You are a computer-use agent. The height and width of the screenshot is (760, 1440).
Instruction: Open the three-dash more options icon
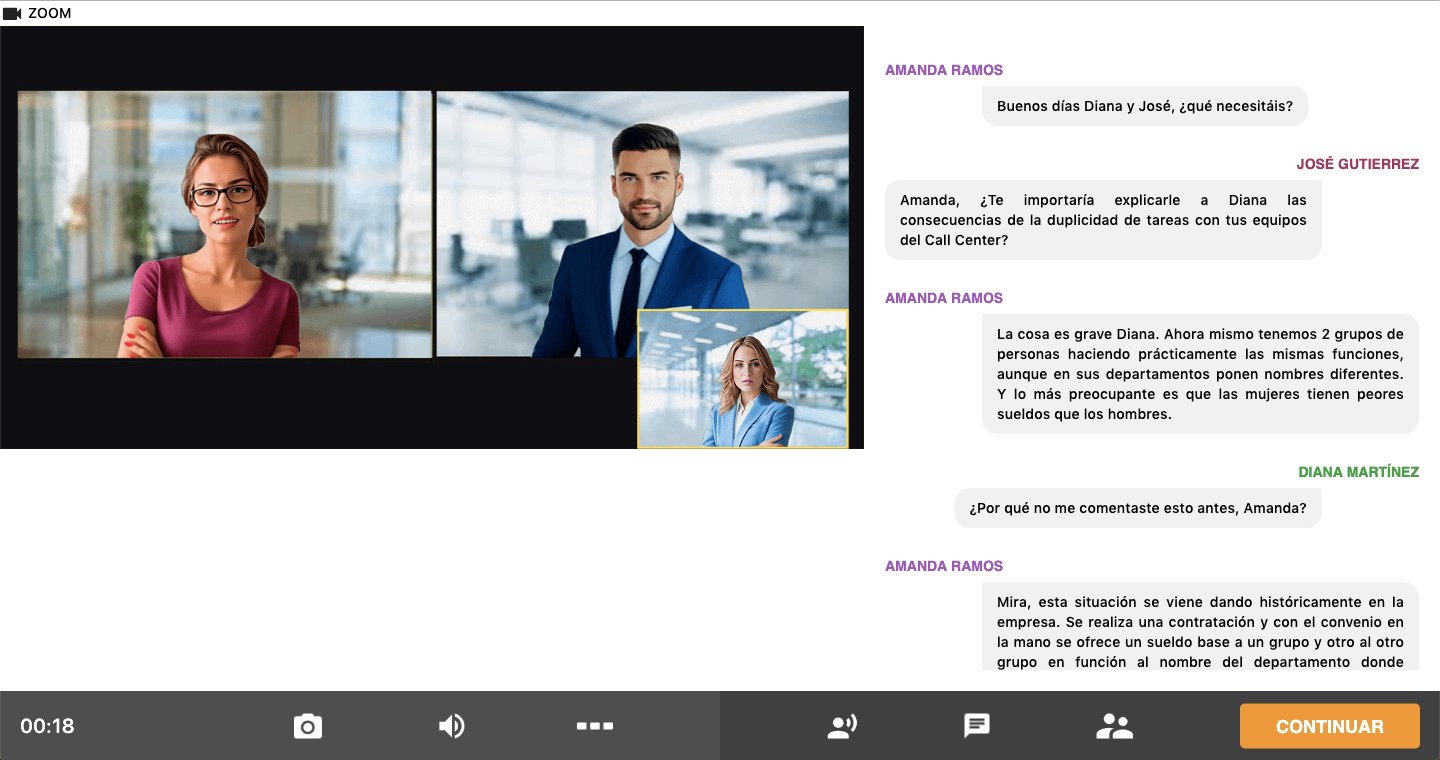595,726
